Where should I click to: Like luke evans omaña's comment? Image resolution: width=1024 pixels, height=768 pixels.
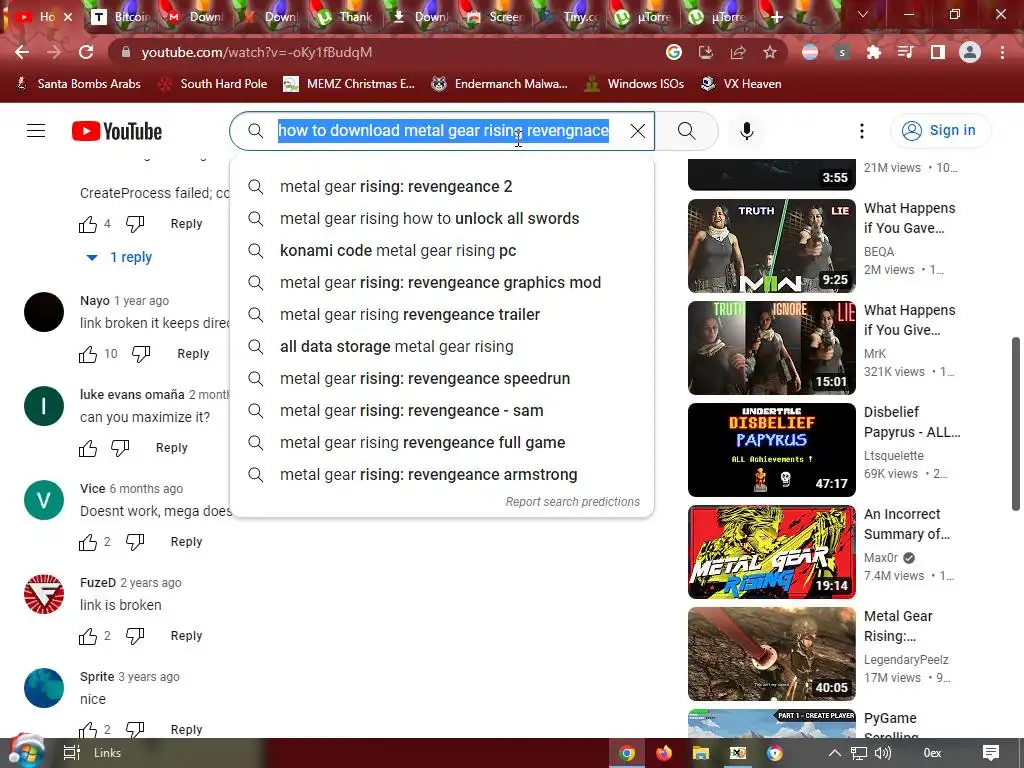[88, 448]
